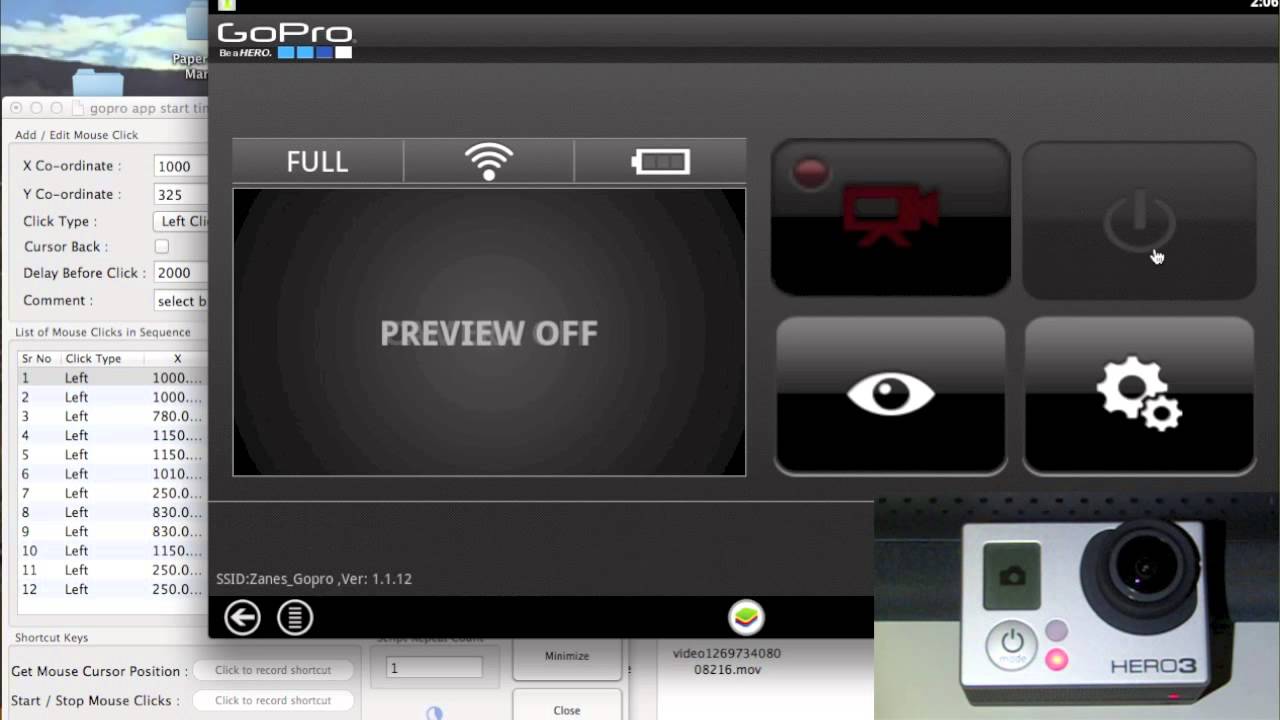
Task: Record shortcut for Start / Stop Mouse Clicks
Action: [x=273, y=700]
